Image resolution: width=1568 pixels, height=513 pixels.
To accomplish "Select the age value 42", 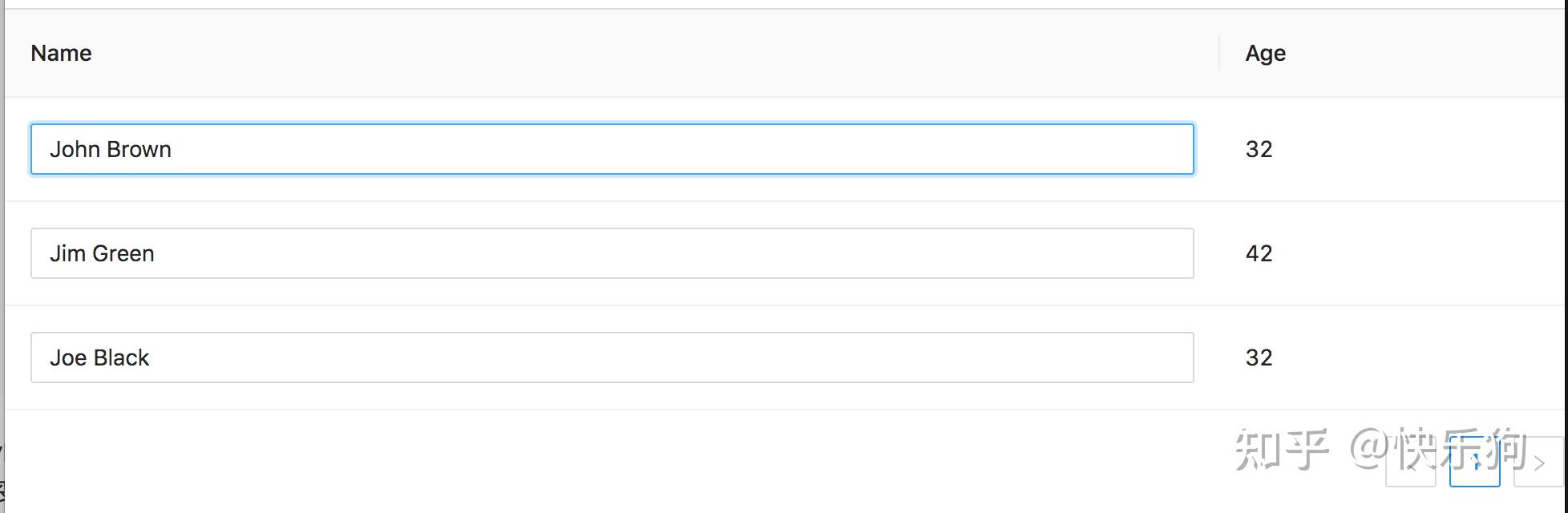I will [x=1259, y=253].
